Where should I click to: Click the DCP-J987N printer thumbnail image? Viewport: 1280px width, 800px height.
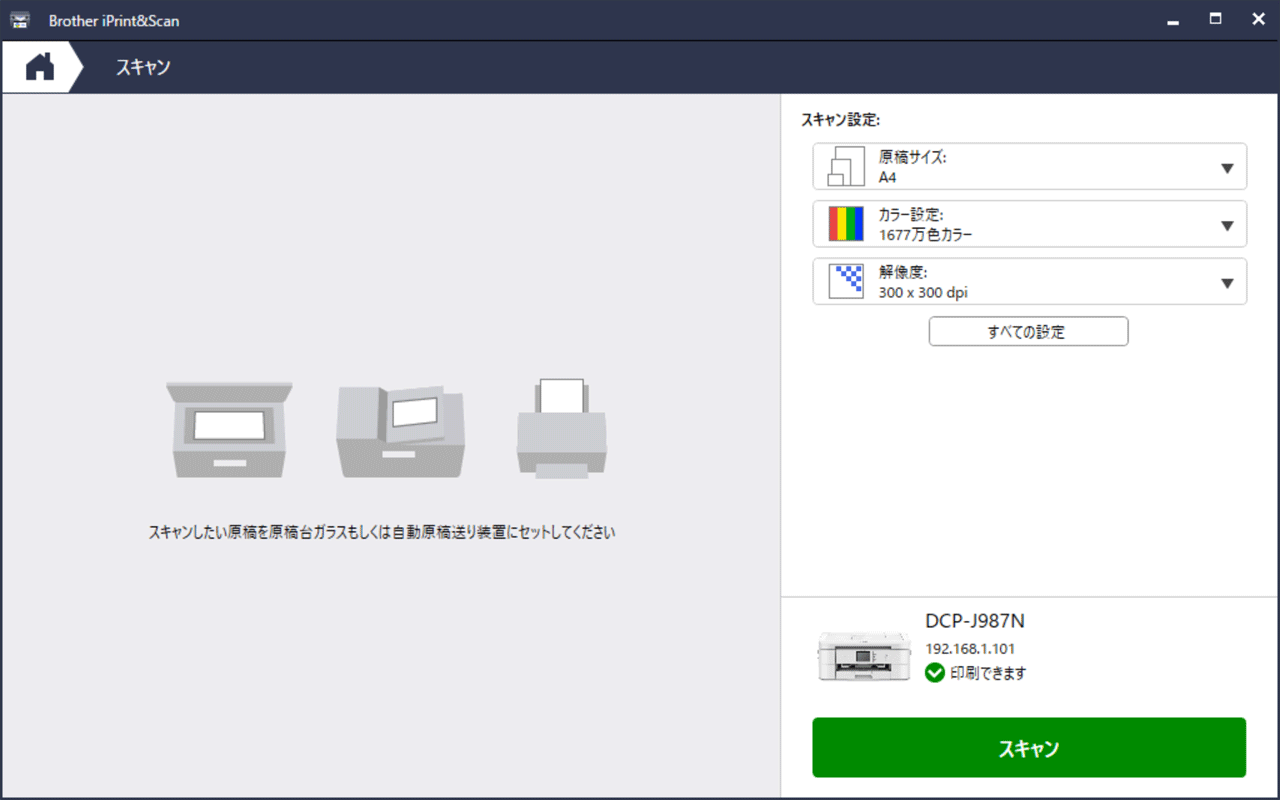866,655
